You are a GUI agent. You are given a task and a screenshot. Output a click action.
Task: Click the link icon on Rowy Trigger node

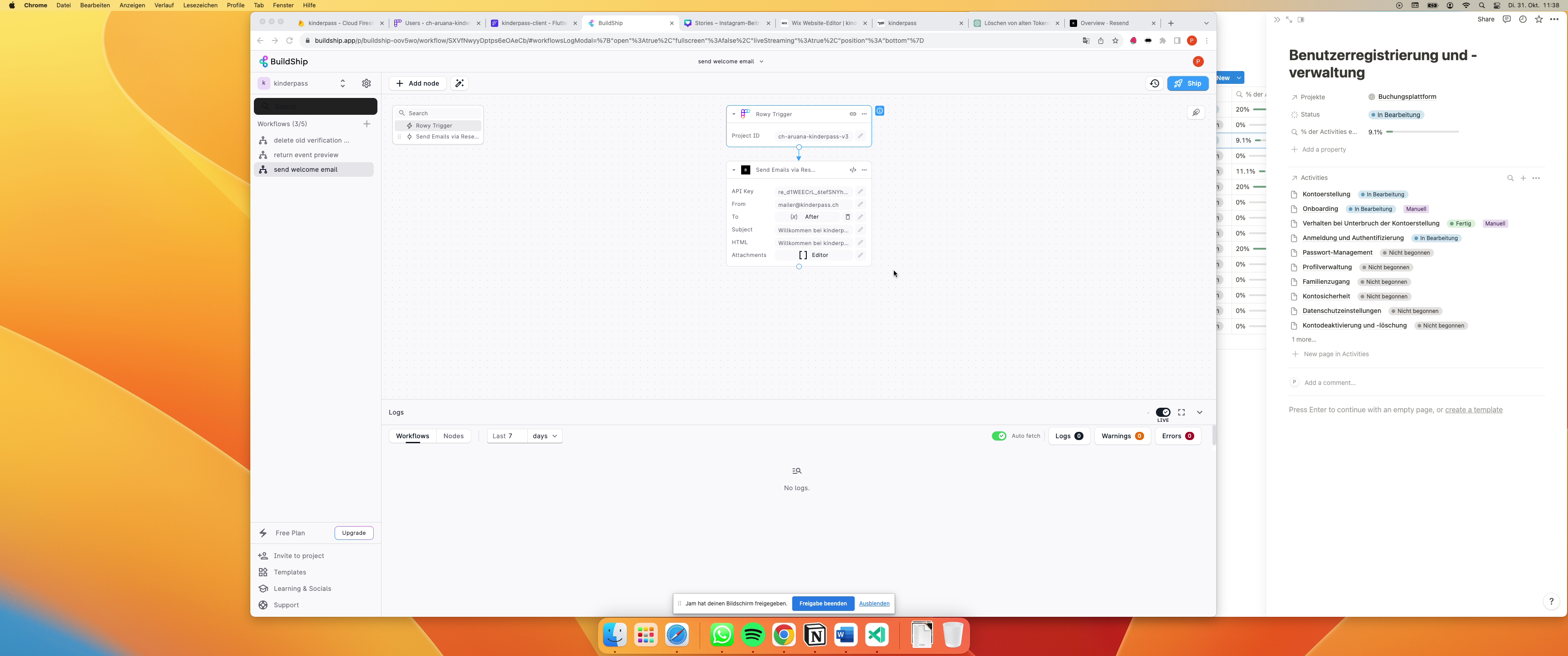(853, 114)
